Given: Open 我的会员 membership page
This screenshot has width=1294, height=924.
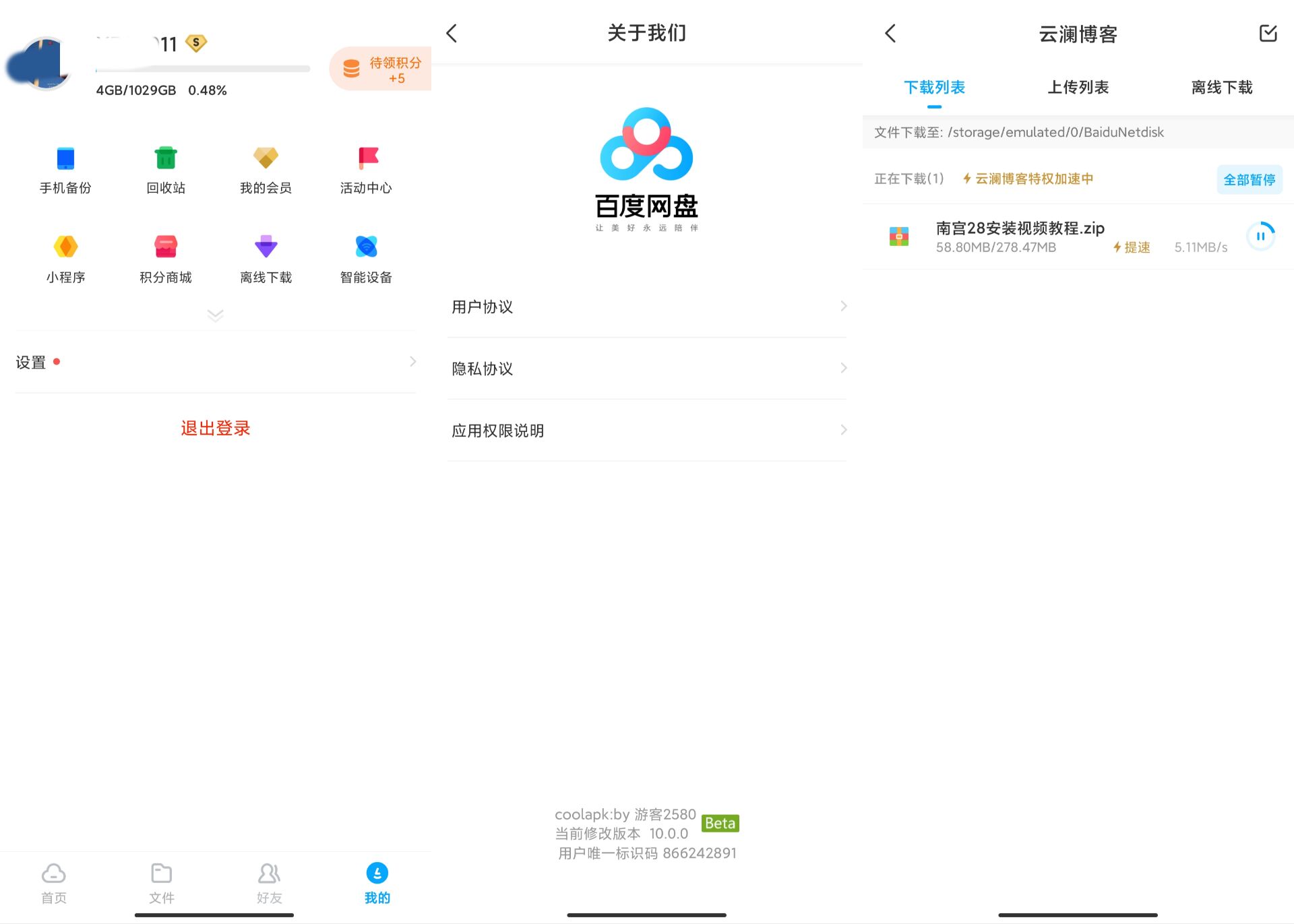Looking at the screenshot, I should (x=266, y=168).
